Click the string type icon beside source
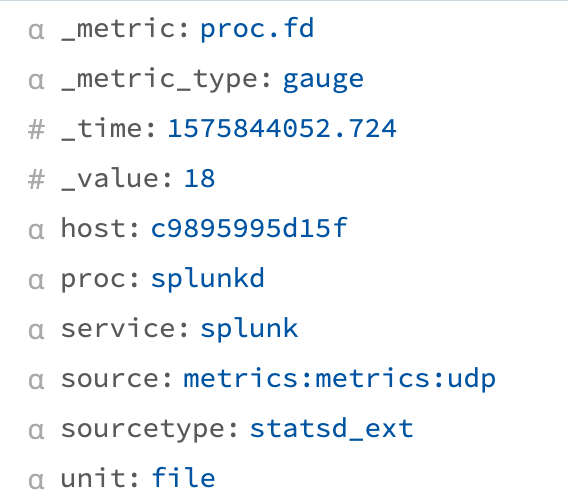This screenshot has width=568, height=504. pos(36,381)
